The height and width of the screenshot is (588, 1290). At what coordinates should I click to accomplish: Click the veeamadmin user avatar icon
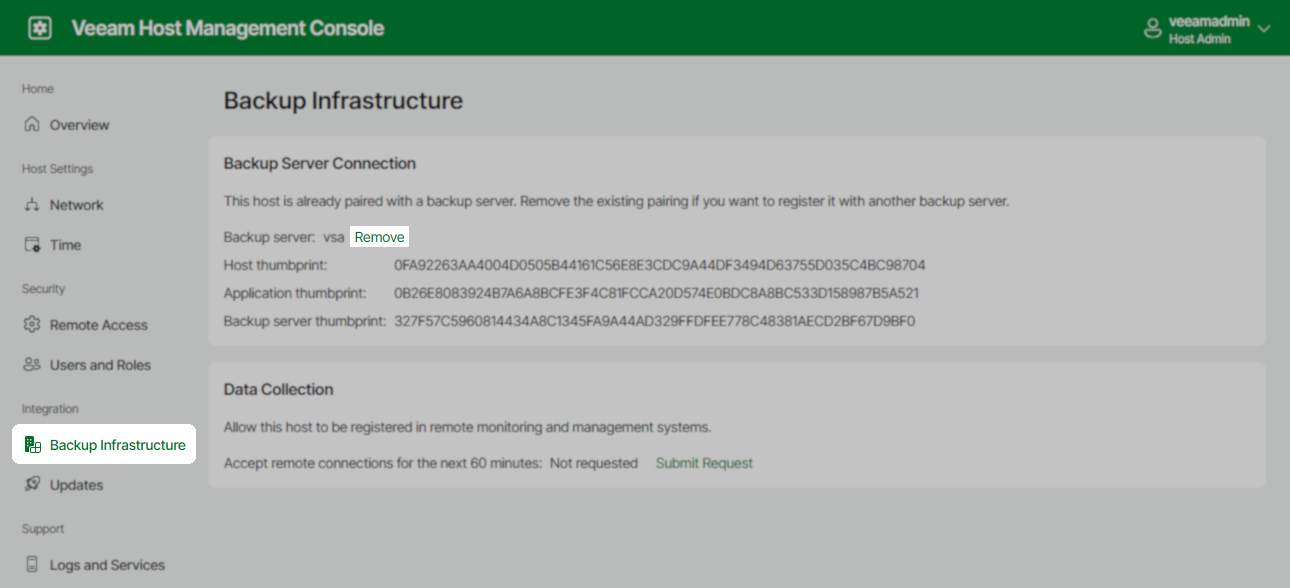(x=1152, y=28)
